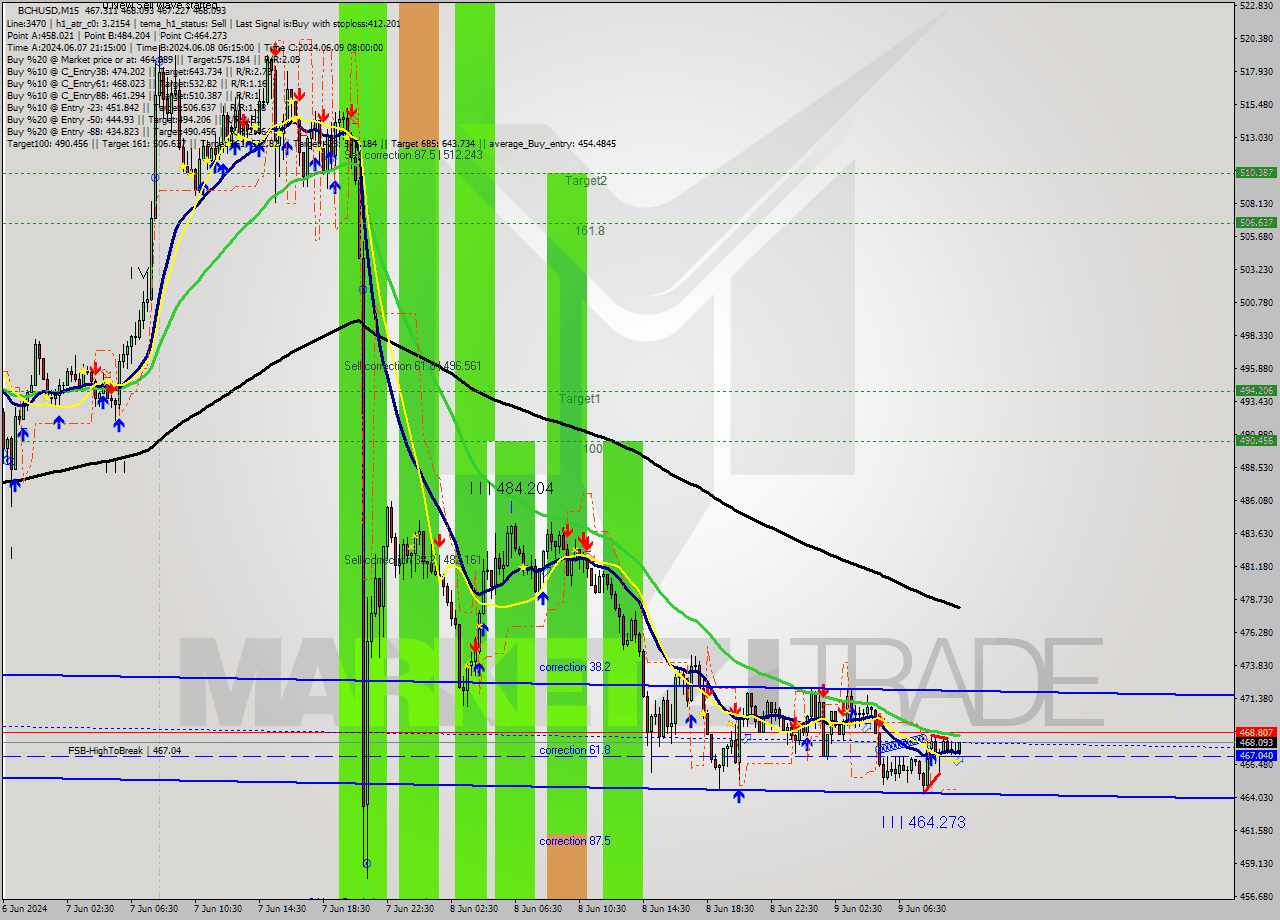Click the green 494.206 price tag
This screenshot has width=1280, height=920.
[x=1256, y=390]
